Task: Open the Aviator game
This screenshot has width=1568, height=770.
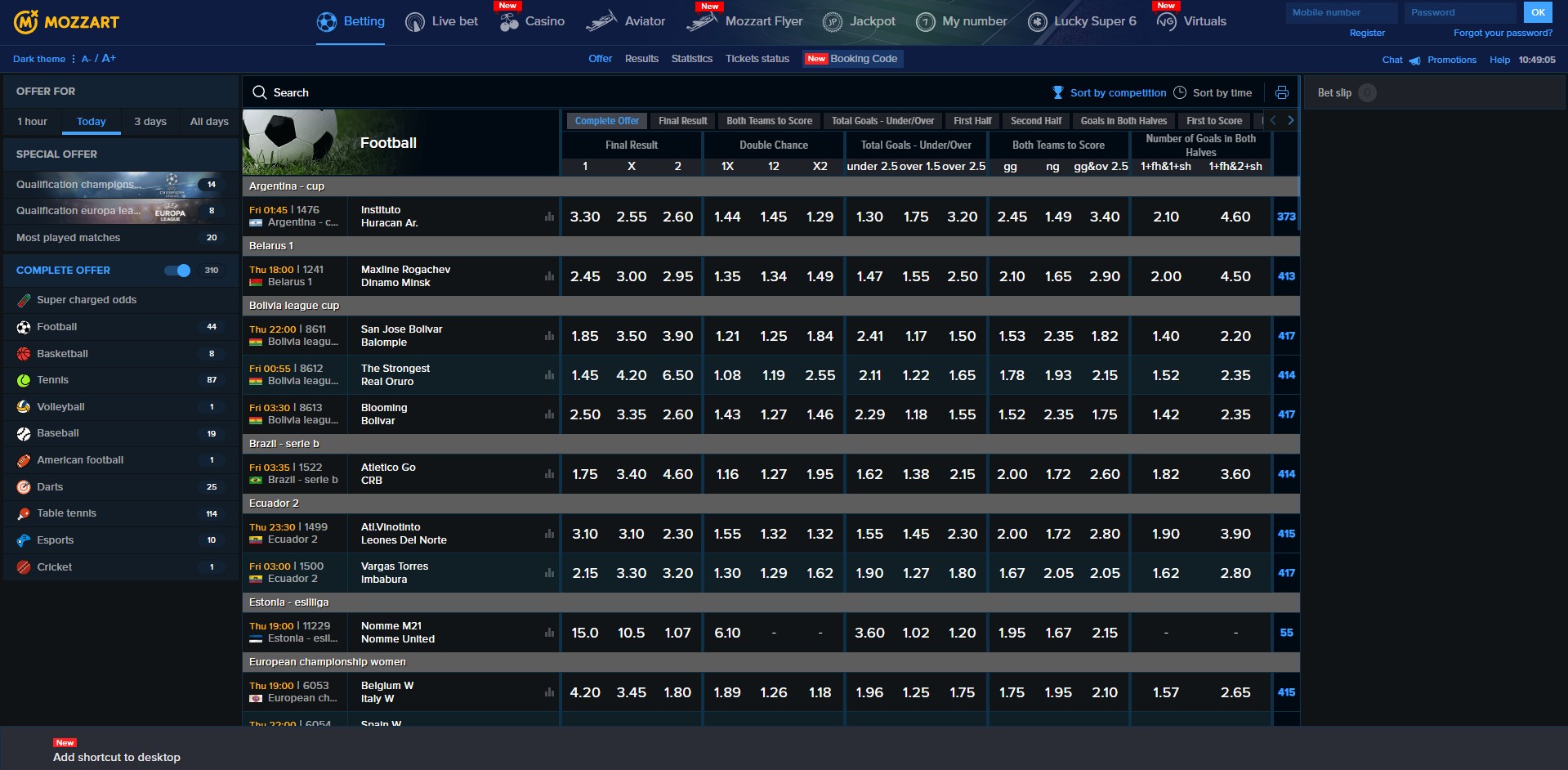Action: coord(626,21)
